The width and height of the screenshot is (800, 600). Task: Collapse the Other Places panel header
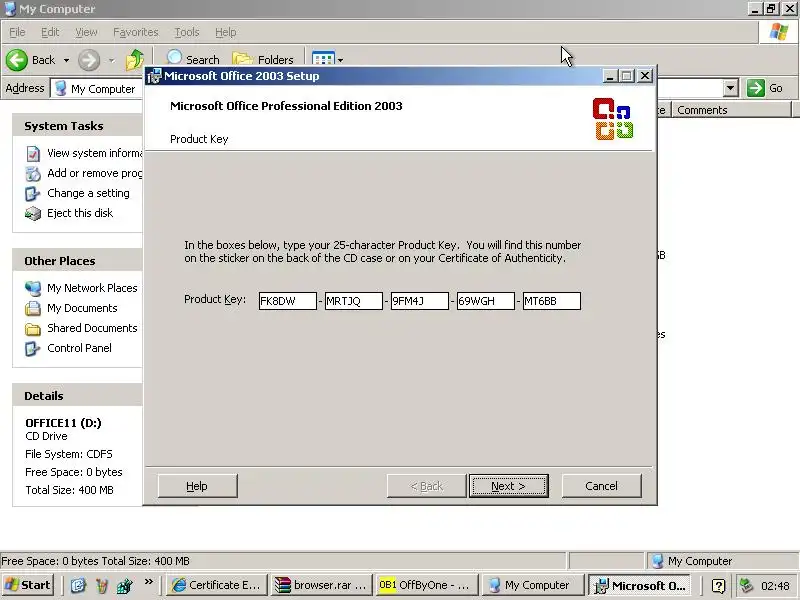click(x=78, y=261)
